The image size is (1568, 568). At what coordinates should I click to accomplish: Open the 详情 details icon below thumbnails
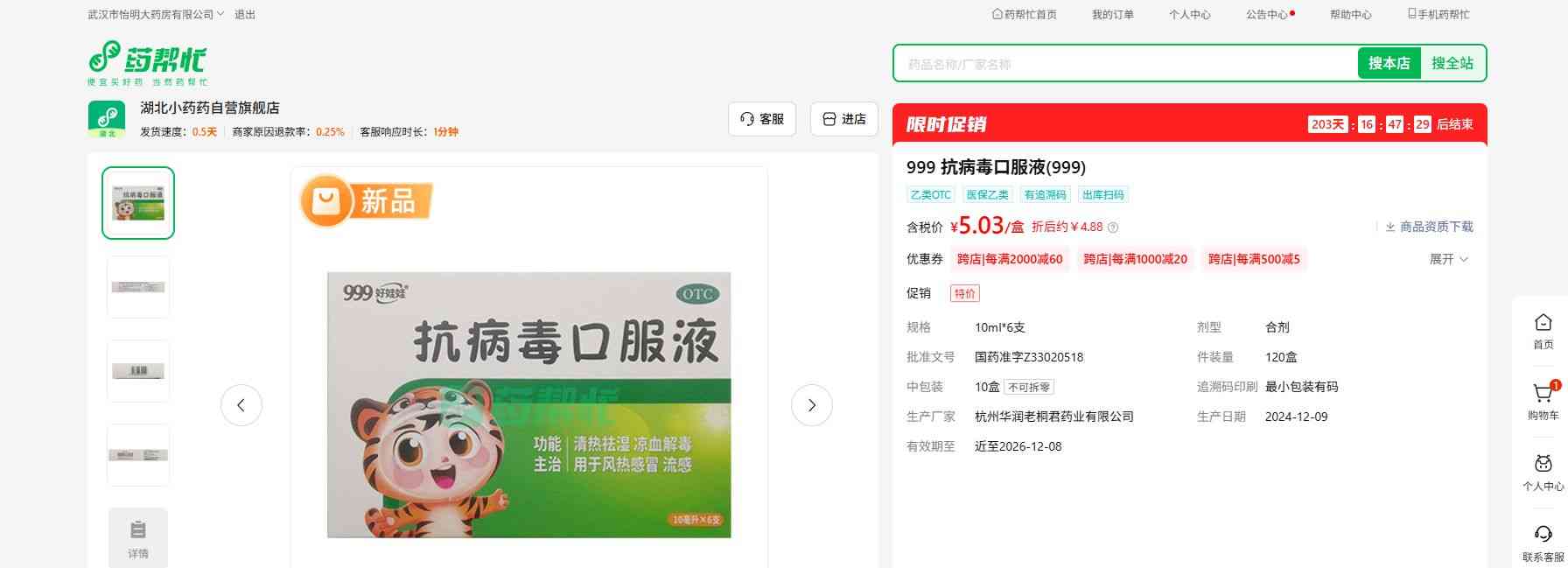pos(138,537)
